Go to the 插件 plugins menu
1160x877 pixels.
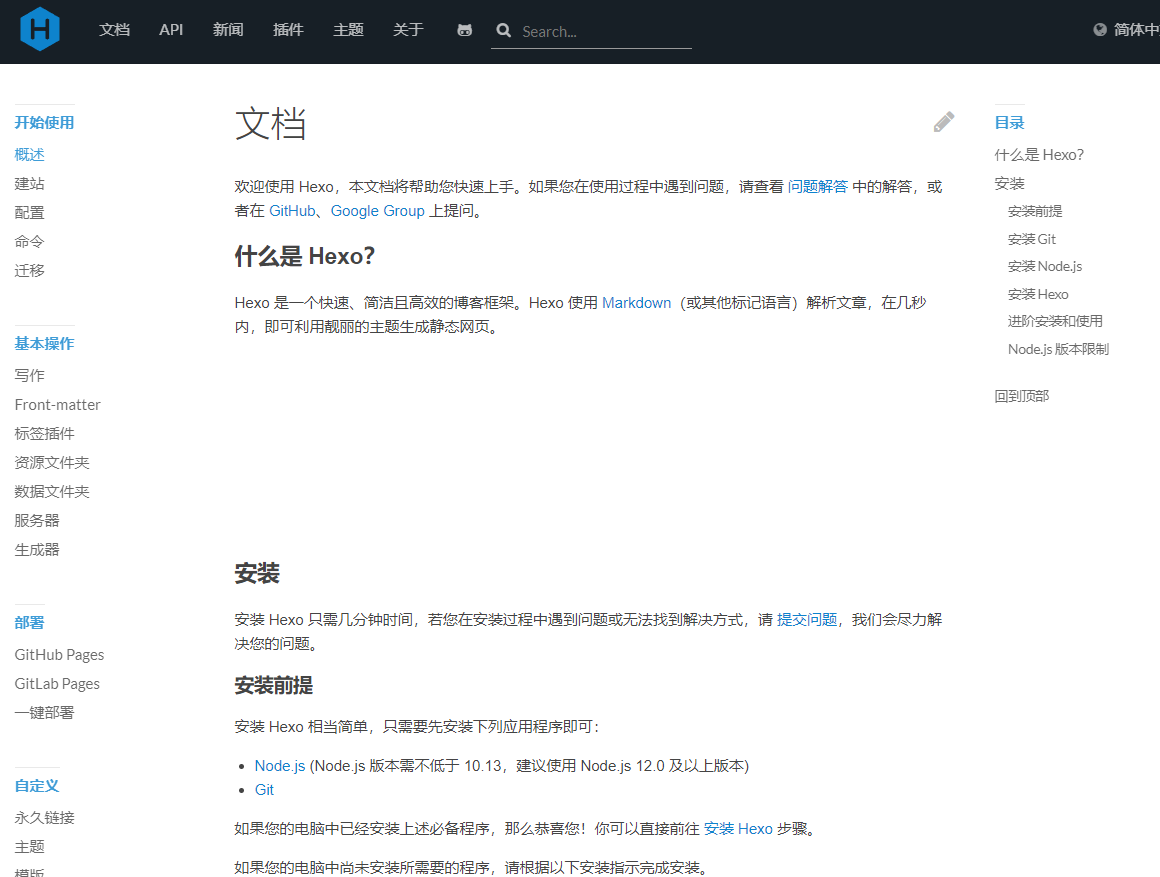pyautogui.click(x=288, y=30)
